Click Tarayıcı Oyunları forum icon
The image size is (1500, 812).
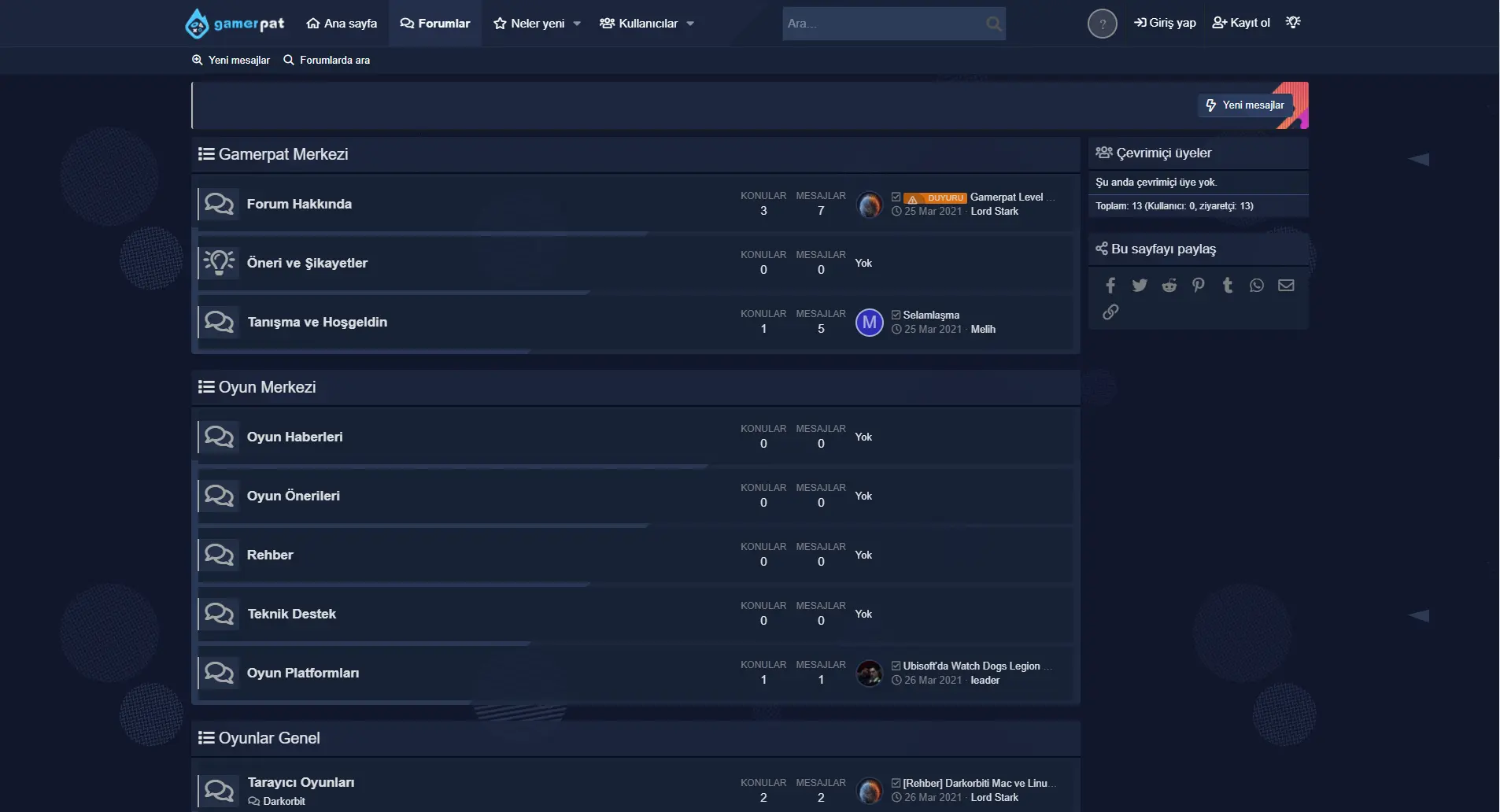pyautogui.click(x=219, y=791)
